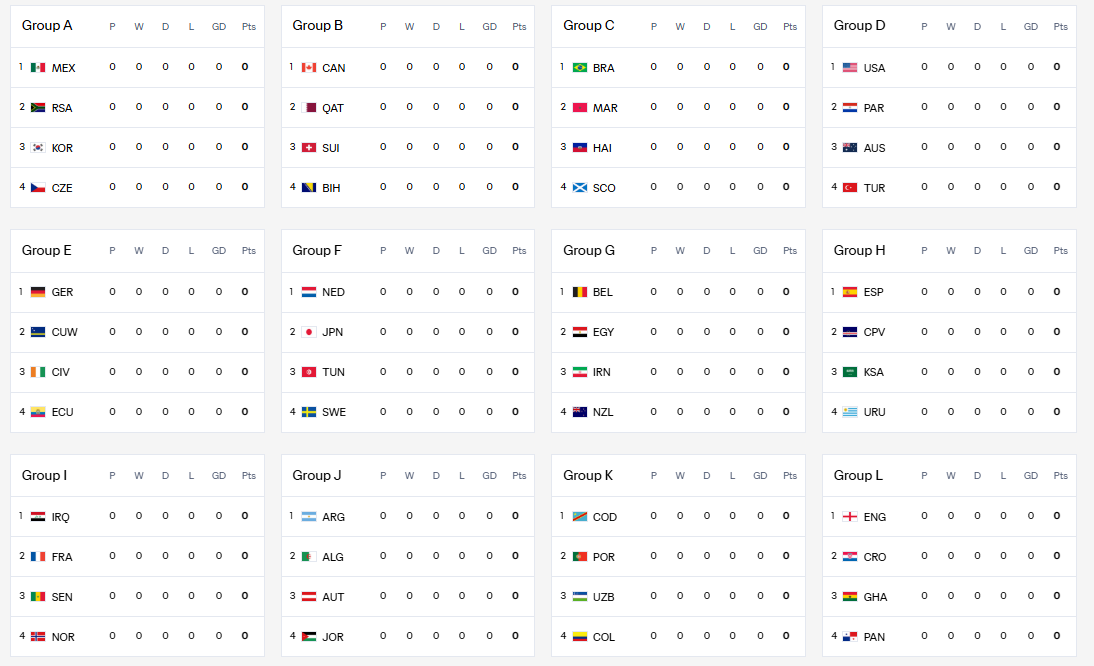
Task: Click the Canada flag icon in Group B
Action: coord(309,68)
